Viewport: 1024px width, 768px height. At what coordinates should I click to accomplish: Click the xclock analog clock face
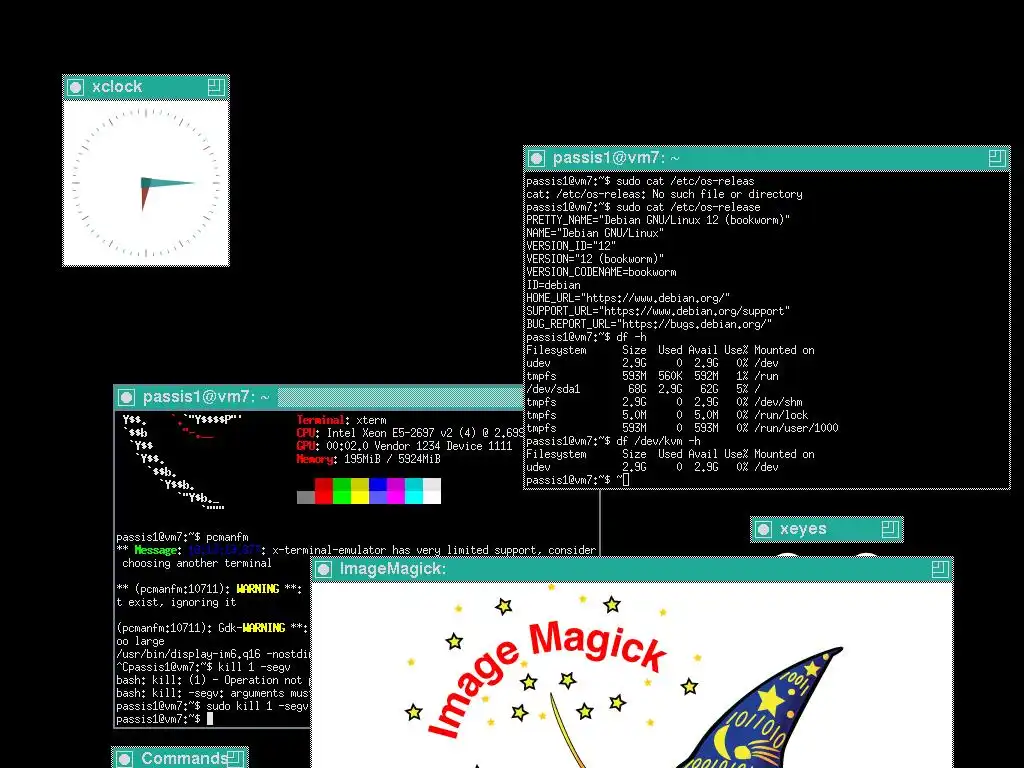[146, 183]
